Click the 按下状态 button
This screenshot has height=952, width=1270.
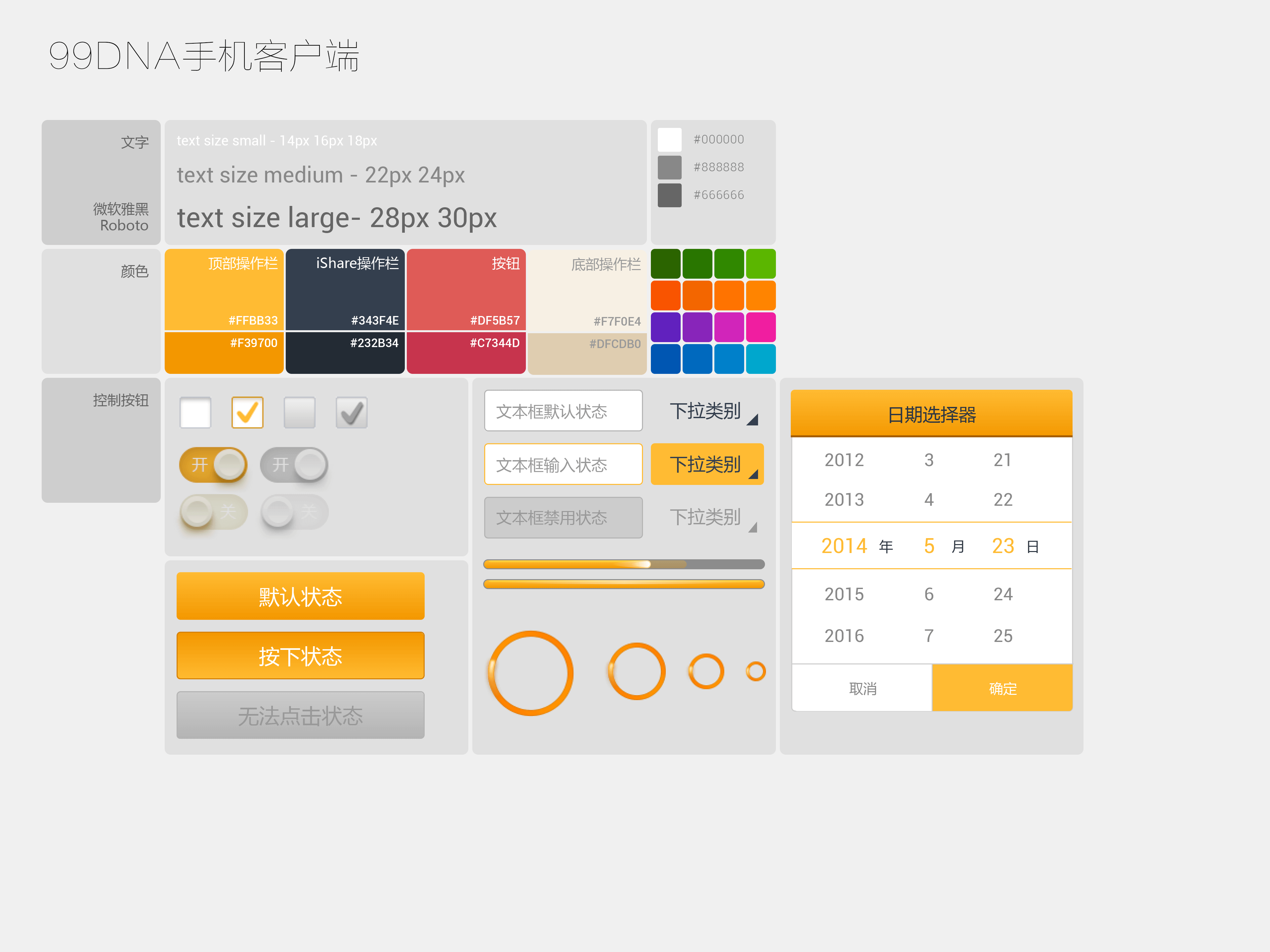(x=300, y=656)
